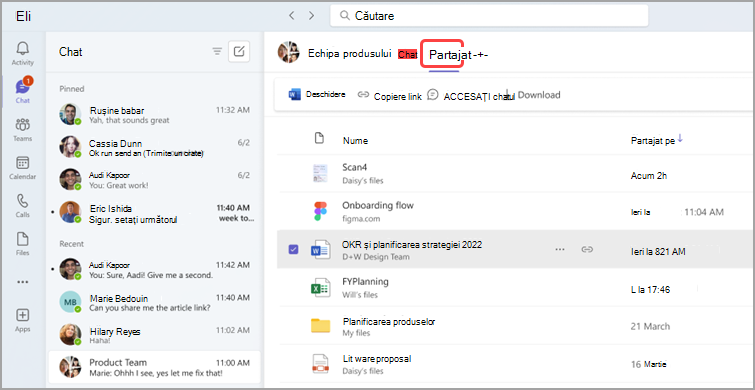Open the Calls phone icon
Image resolution: width=755 pixels, height=390 pixels.
coord(23,201)
